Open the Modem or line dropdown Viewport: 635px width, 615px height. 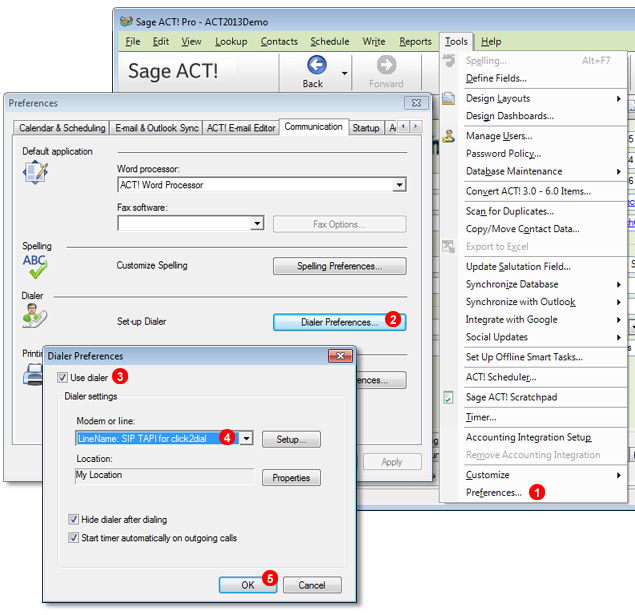pyautogui.click(x=246, y=438)
